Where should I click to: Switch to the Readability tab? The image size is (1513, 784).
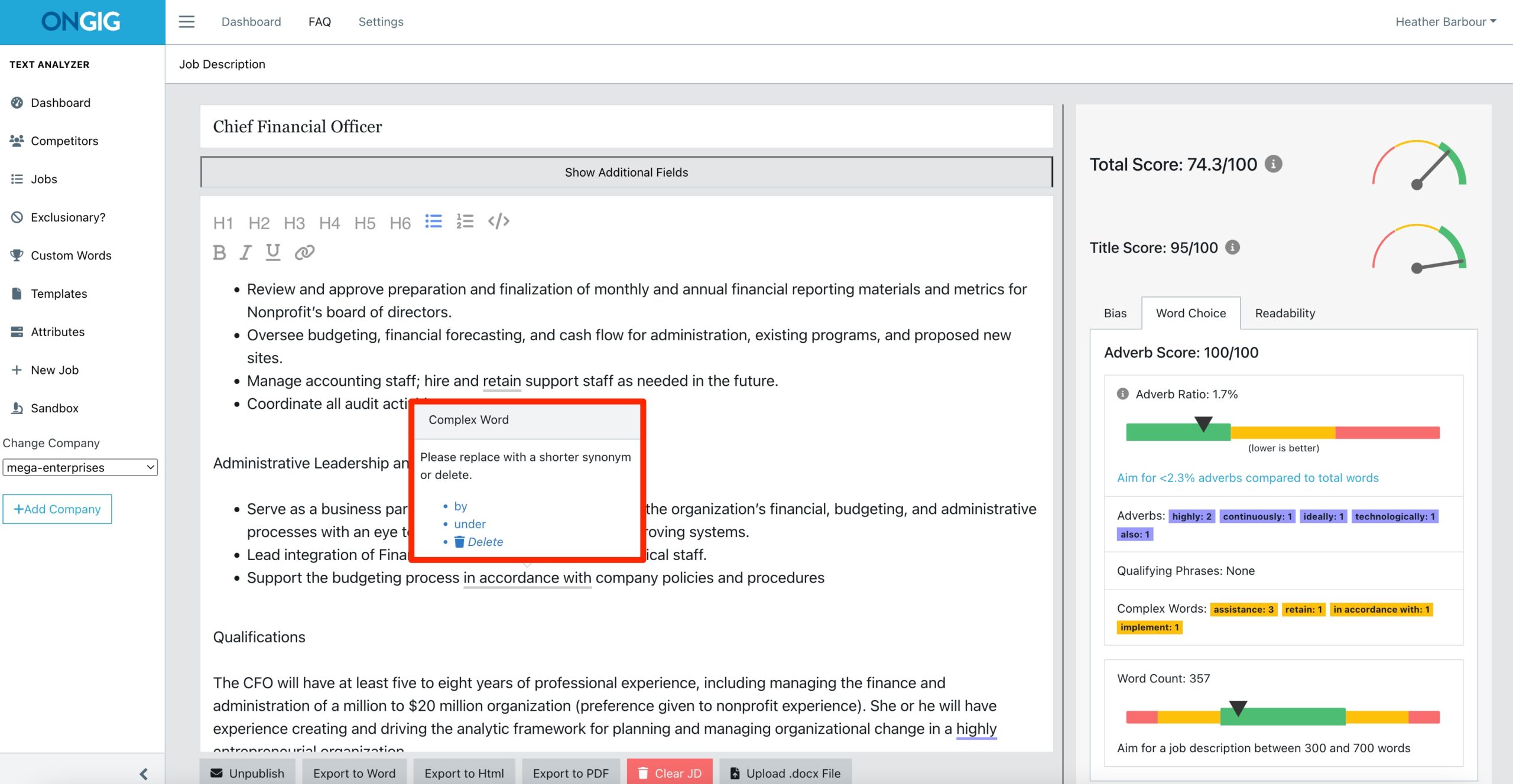click(1285, 312)
